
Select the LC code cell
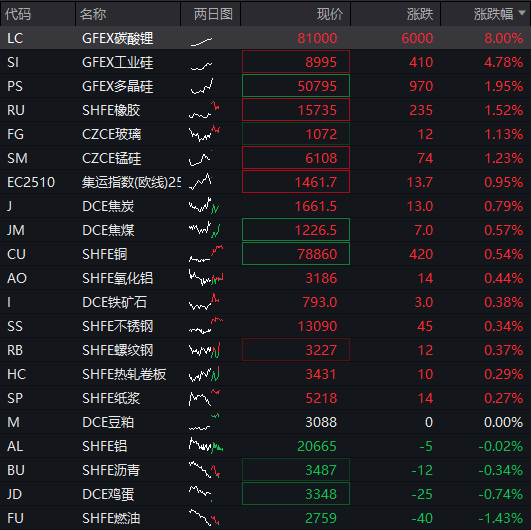point(15,38)
